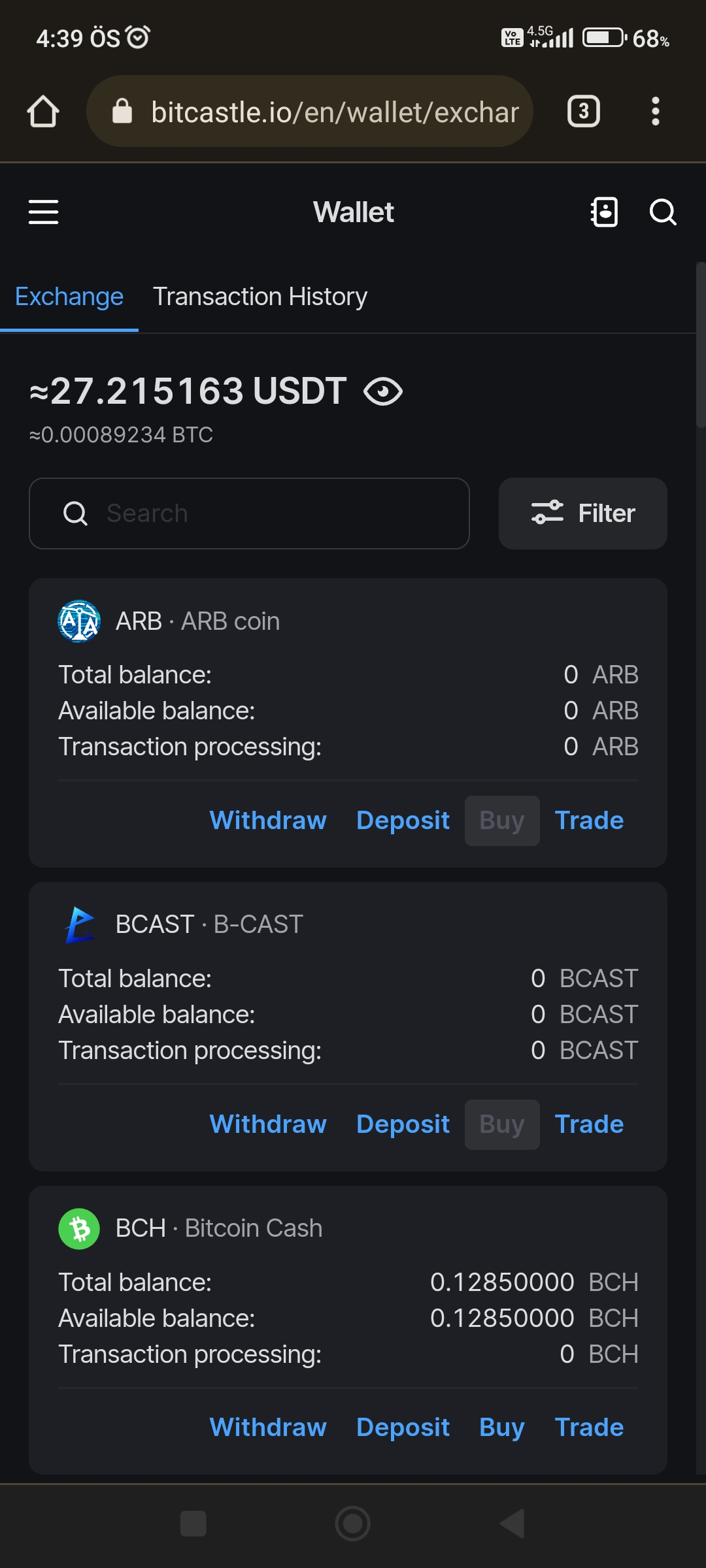Open the Filter options button
706x1568 pixels.
[583, 514]
